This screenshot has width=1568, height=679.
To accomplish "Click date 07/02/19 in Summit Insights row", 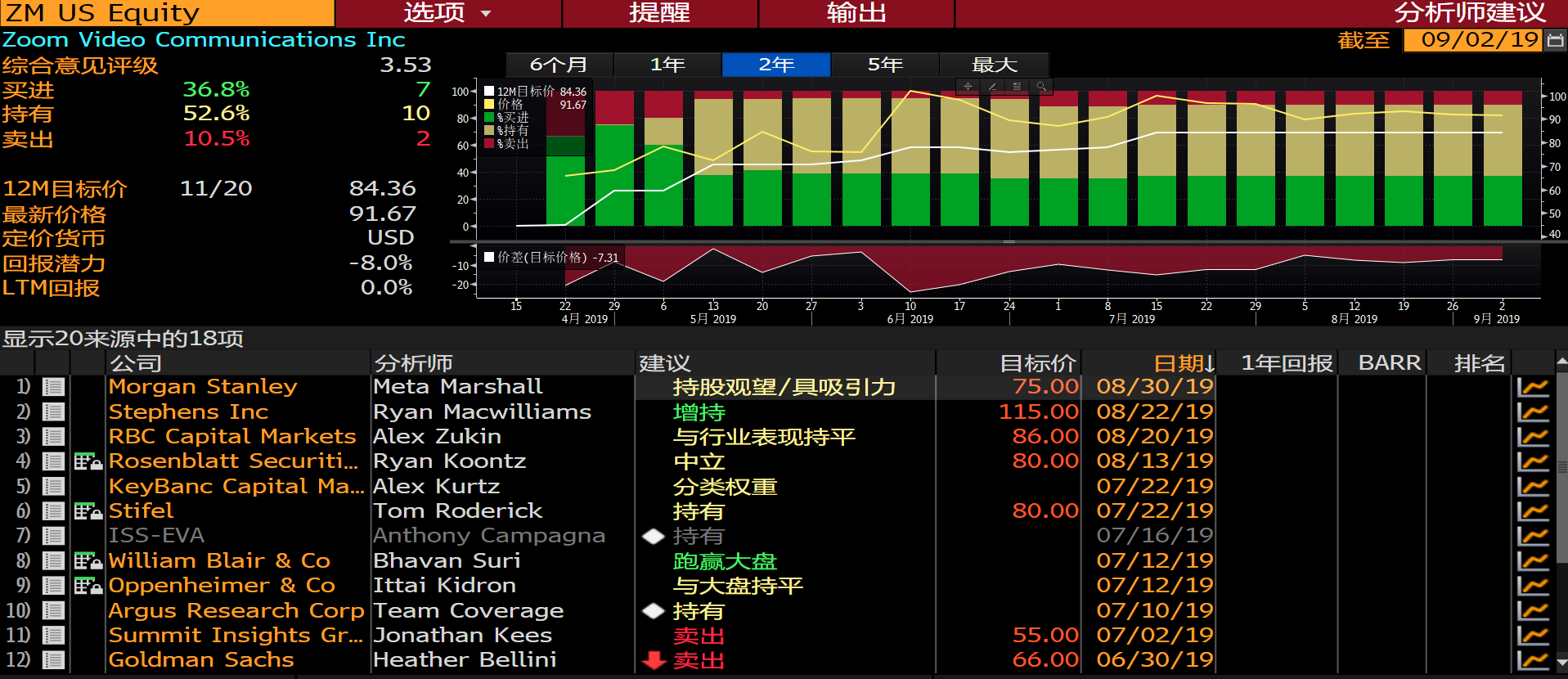I will pyautogui.click(x=1155, y=636).
